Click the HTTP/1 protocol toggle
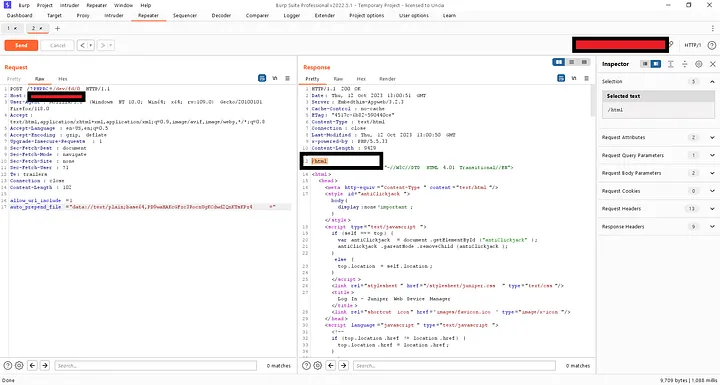The width and height of the screenshot is (720, 385). pyautogui.click(x=693, y=45)
